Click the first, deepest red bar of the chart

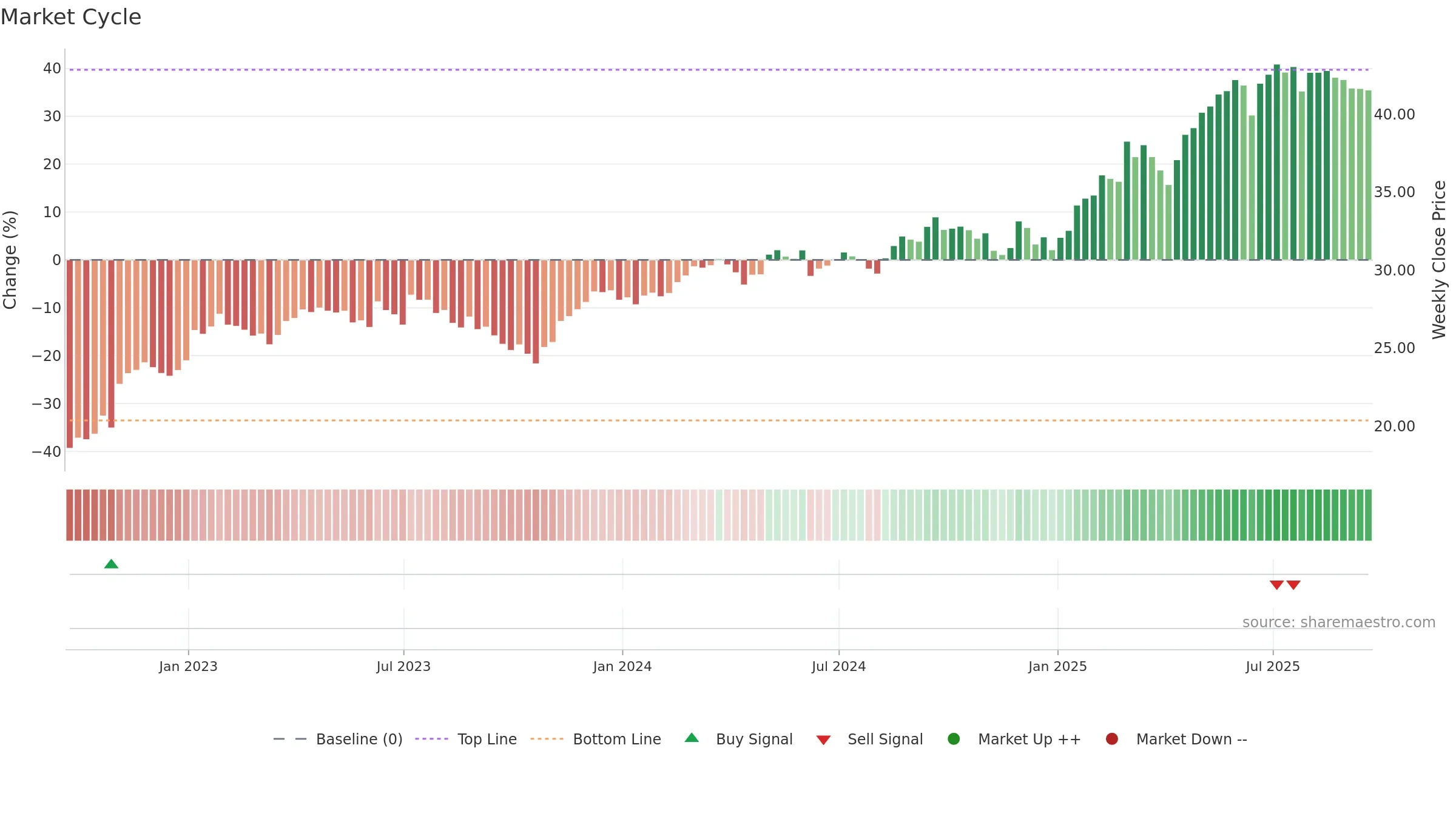pos(70,354)
